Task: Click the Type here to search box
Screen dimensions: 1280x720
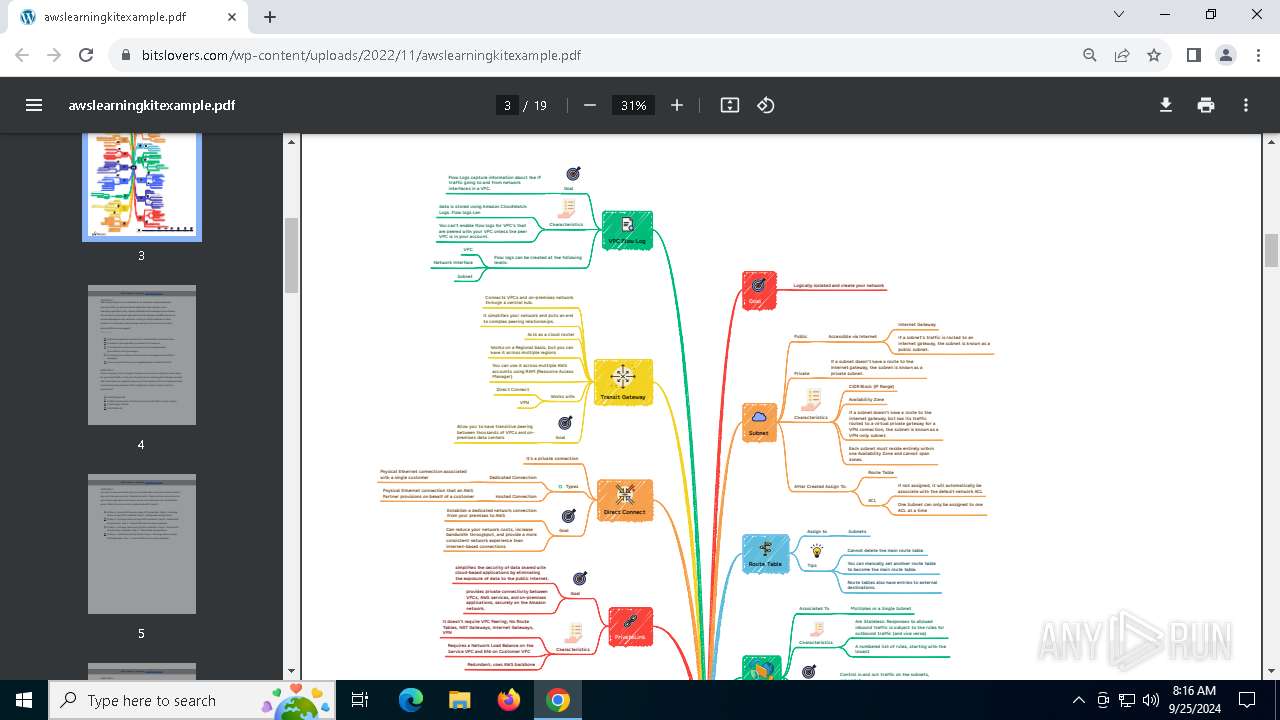Action: coord(192,700)
